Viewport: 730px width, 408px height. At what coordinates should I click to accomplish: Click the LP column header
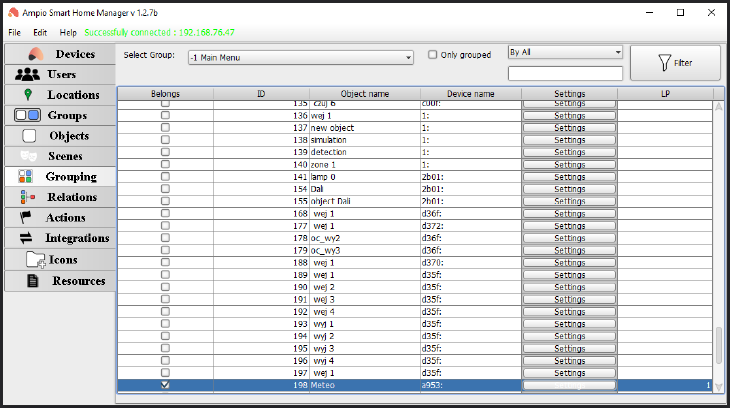665,94
